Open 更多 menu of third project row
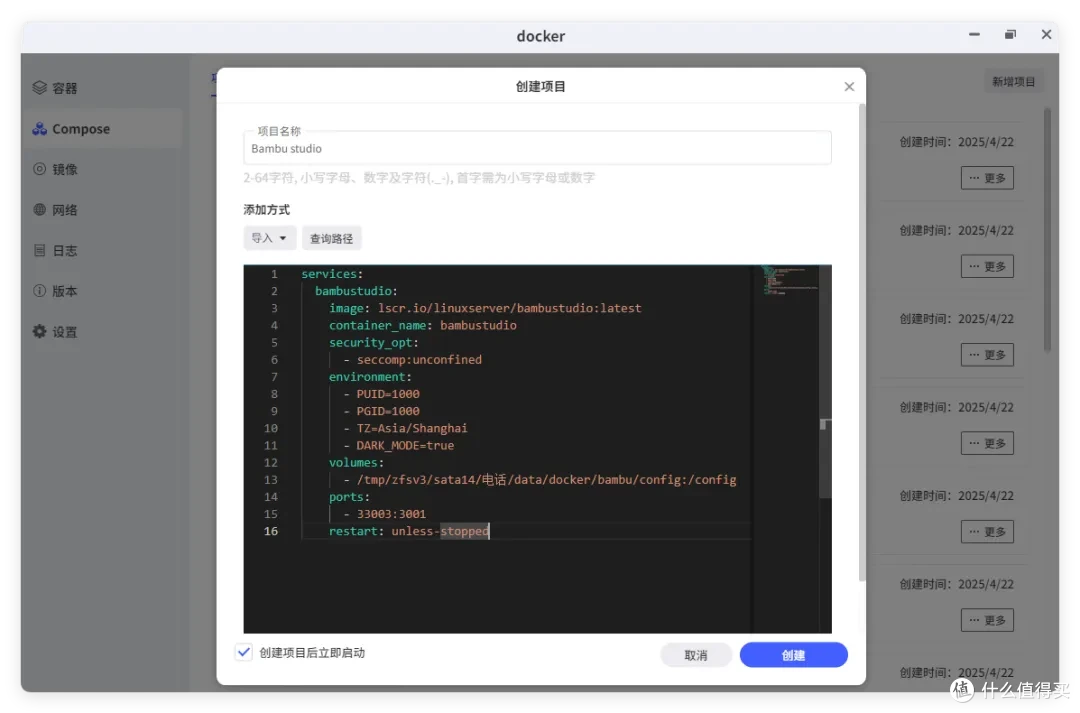The image size is (1080, 713). 987,355
